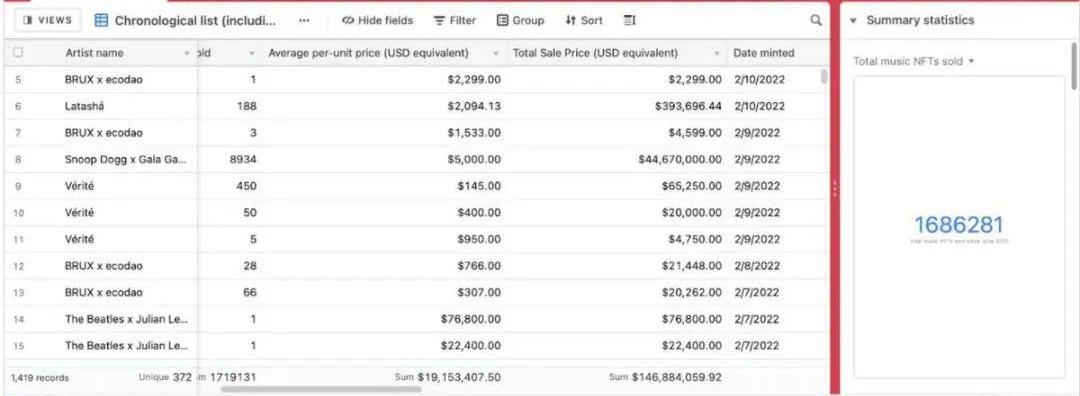Open Total music NFTs sold selector
The height and width of the screenshot is (396, 1080).
click(914, 61)
